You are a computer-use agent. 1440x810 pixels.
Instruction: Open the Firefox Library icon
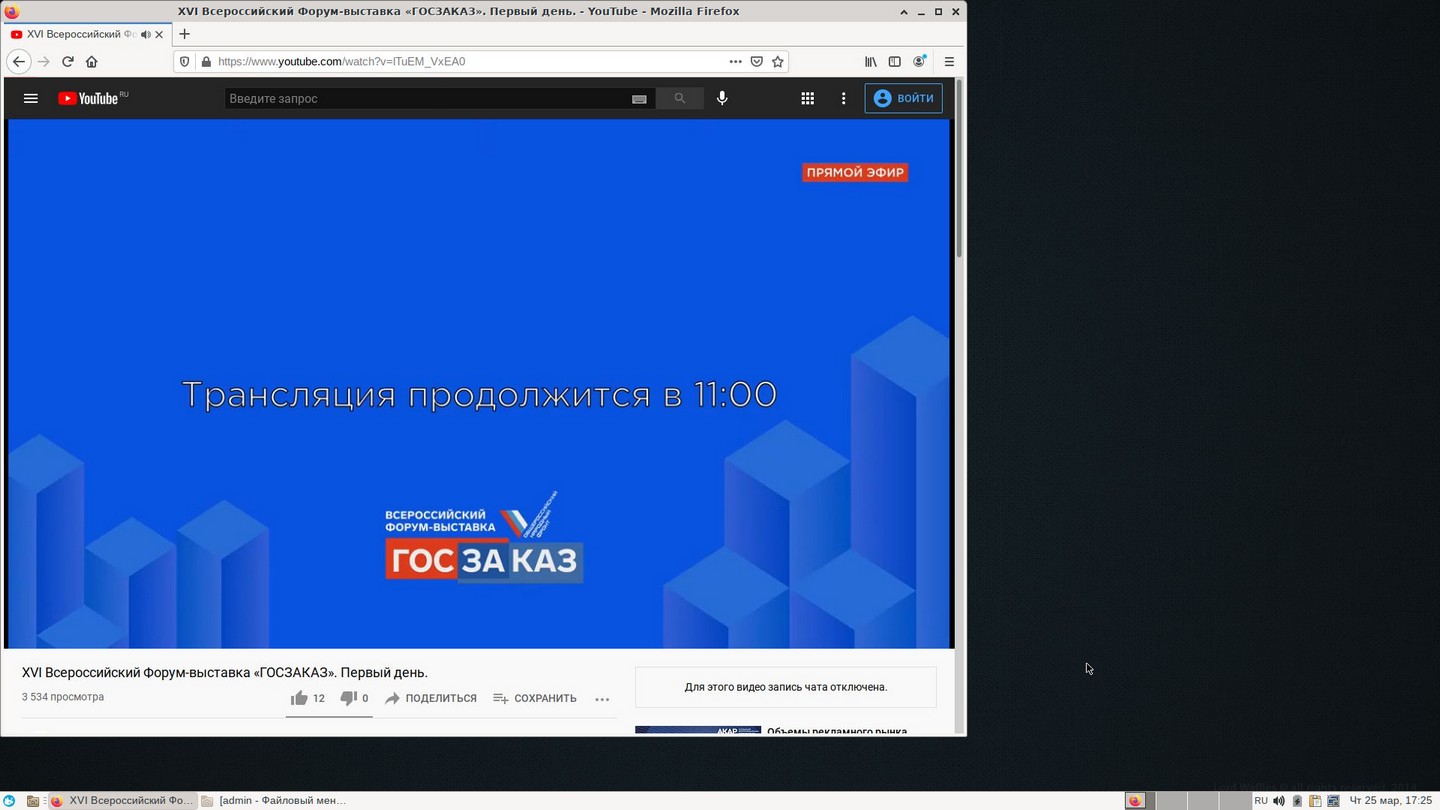tap(871, 61)
